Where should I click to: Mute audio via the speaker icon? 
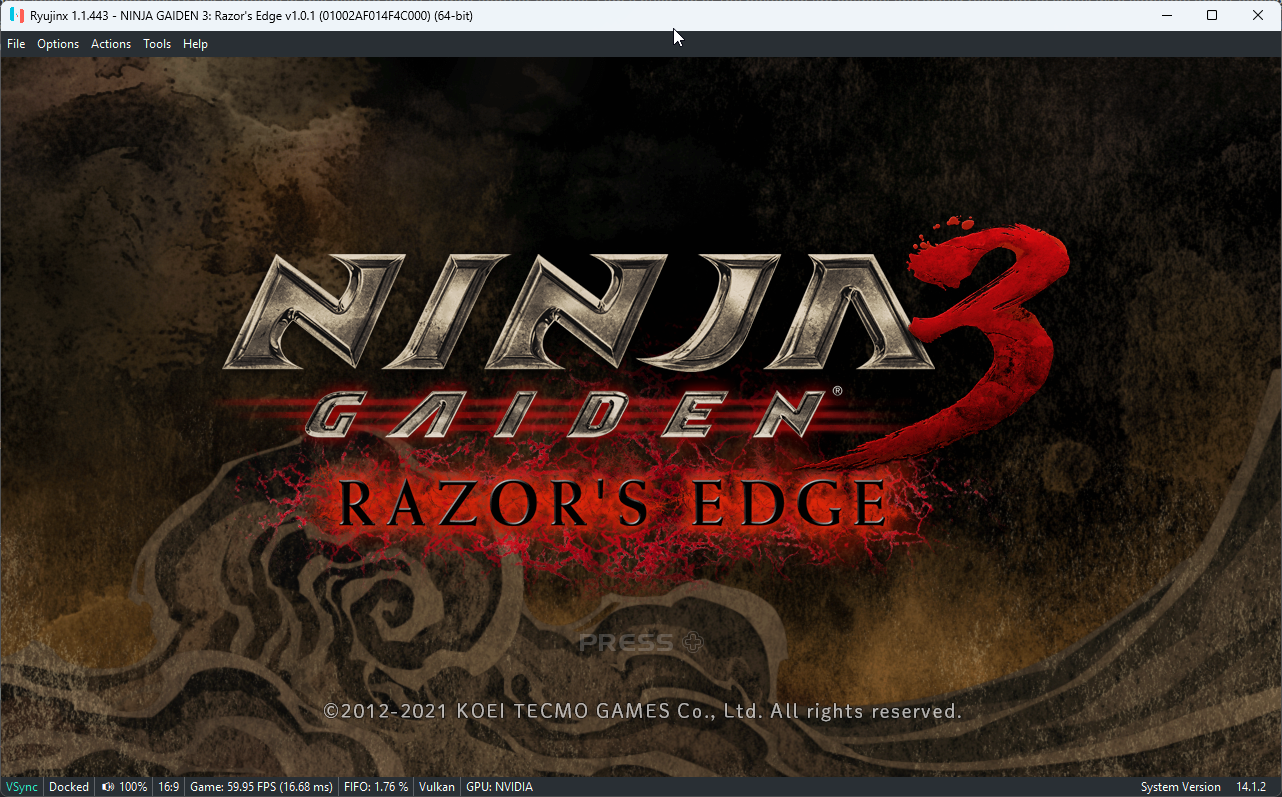pos(107,787)
